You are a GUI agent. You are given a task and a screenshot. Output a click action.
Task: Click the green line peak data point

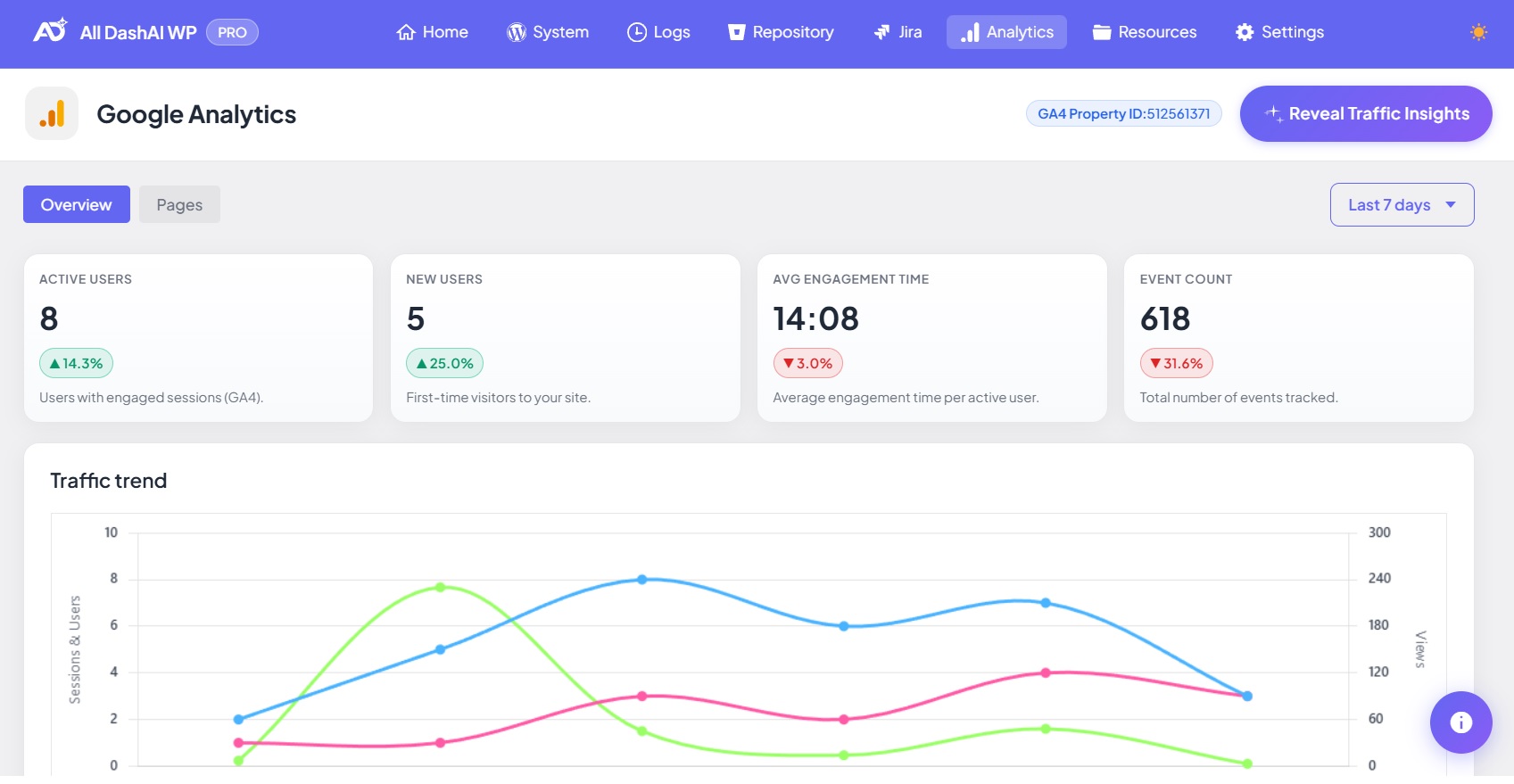pyautogui.click(x=441, y=587)
